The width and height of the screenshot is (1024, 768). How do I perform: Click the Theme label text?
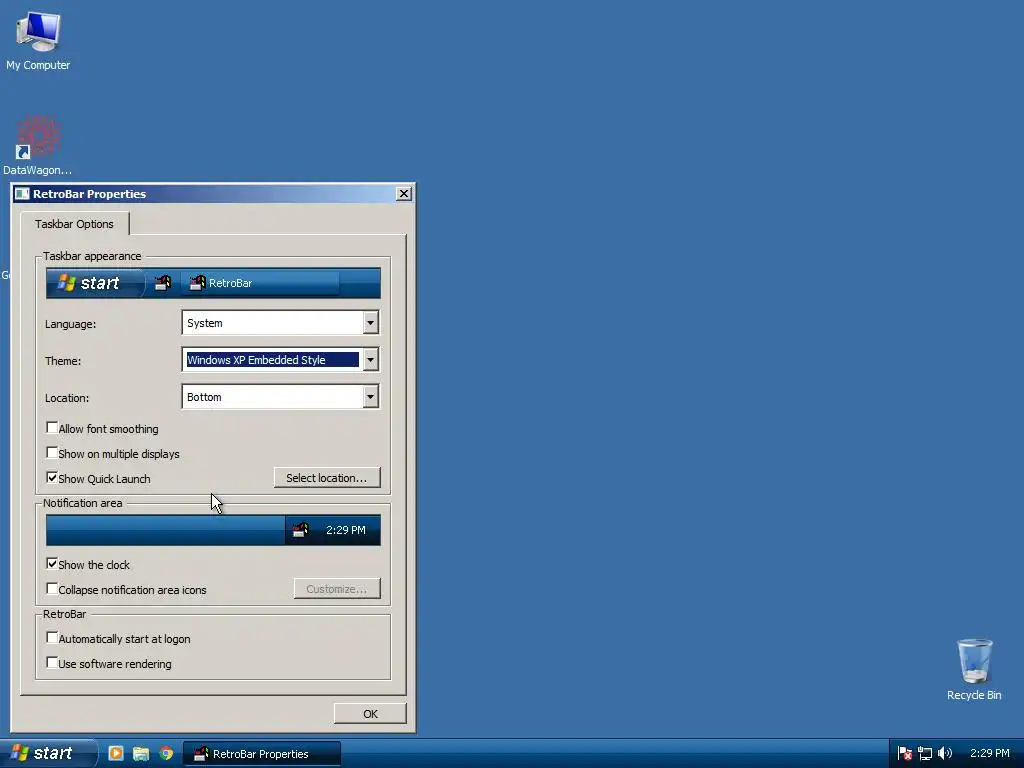point(63,361)
